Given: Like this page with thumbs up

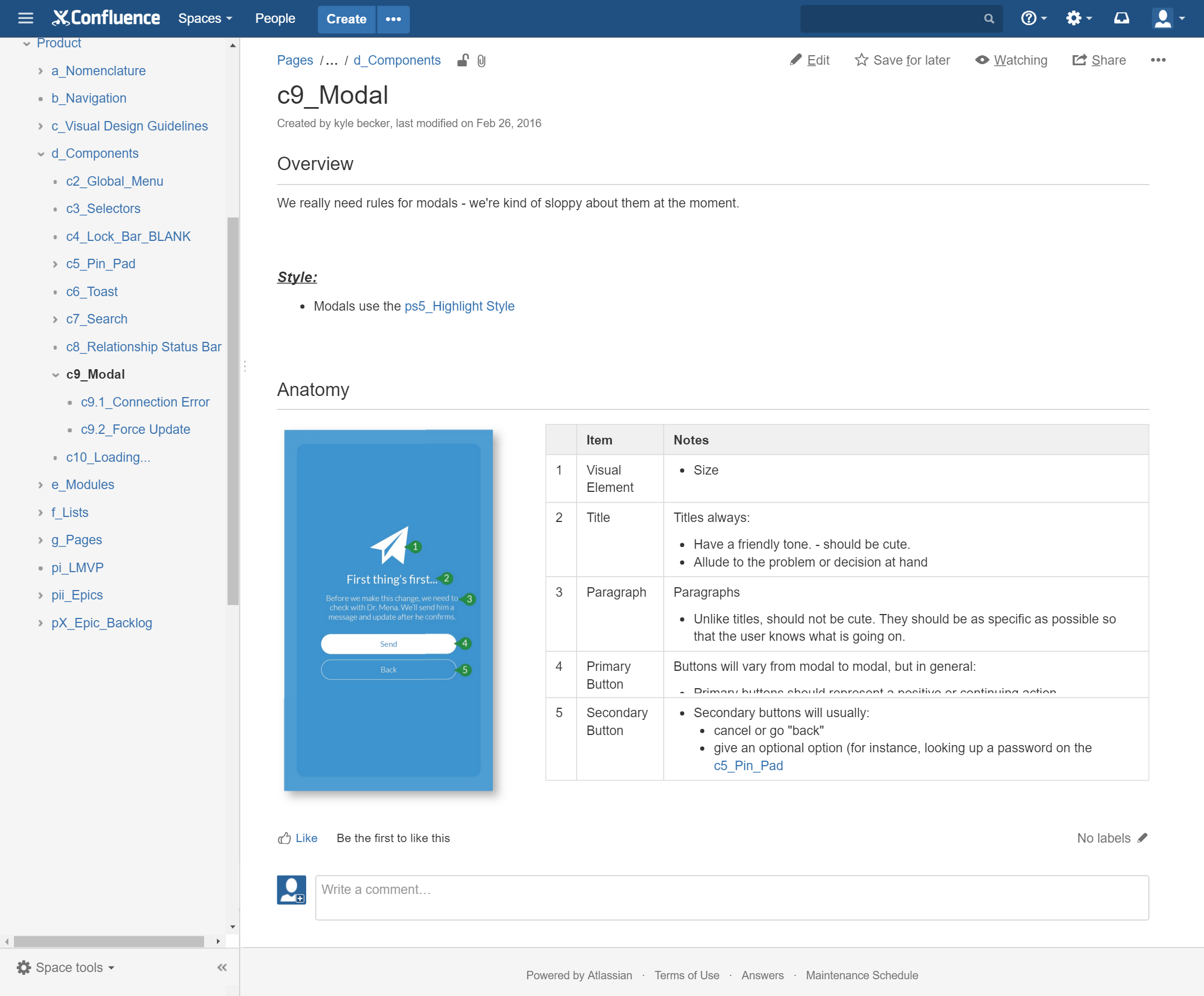Looking at the screenshot, I should click(285, 838).
